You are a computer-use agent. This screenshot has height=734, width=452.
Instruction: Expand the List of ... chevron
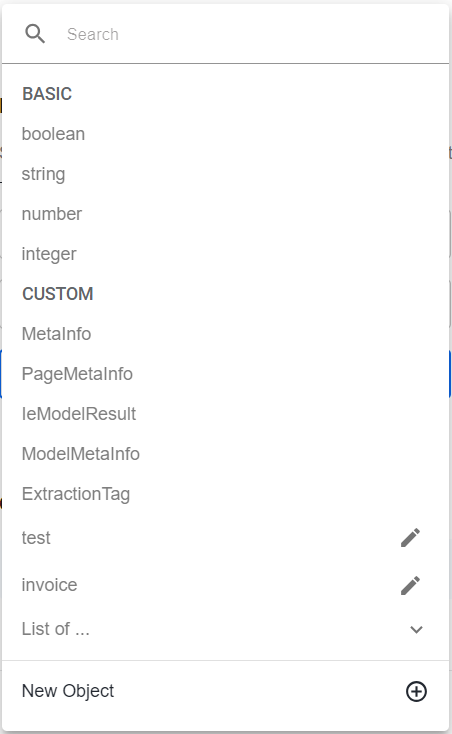pyautogui.click(x=416, y=630)
